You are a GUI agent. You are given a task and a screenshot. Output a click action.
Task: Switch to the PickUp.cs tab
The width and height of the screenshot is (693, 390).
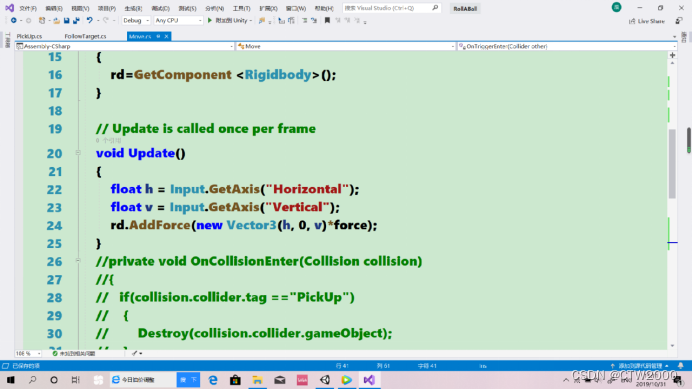29,36
